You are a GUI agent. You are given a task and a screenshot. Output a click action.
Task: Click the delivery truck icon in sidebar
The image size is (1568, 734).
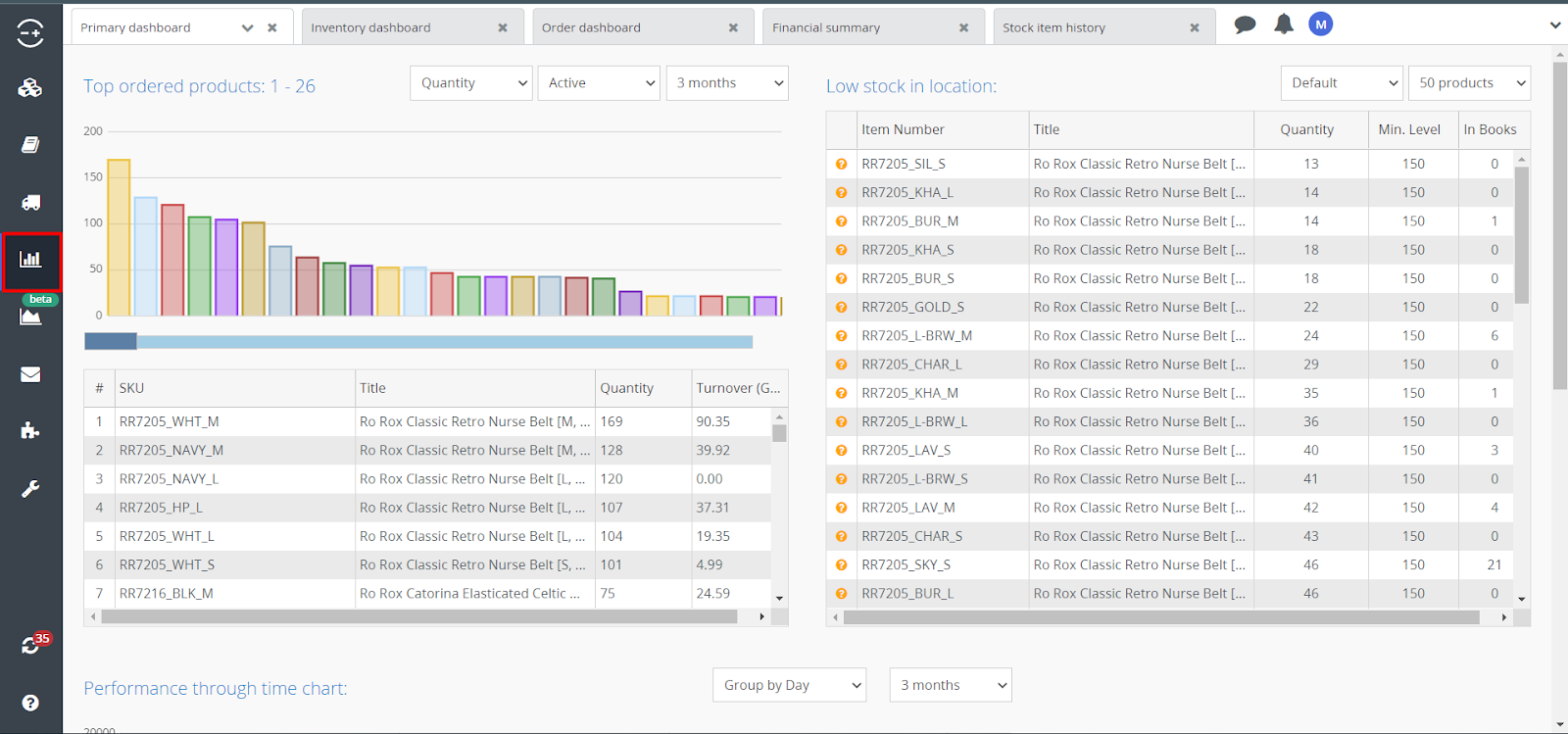30,203
